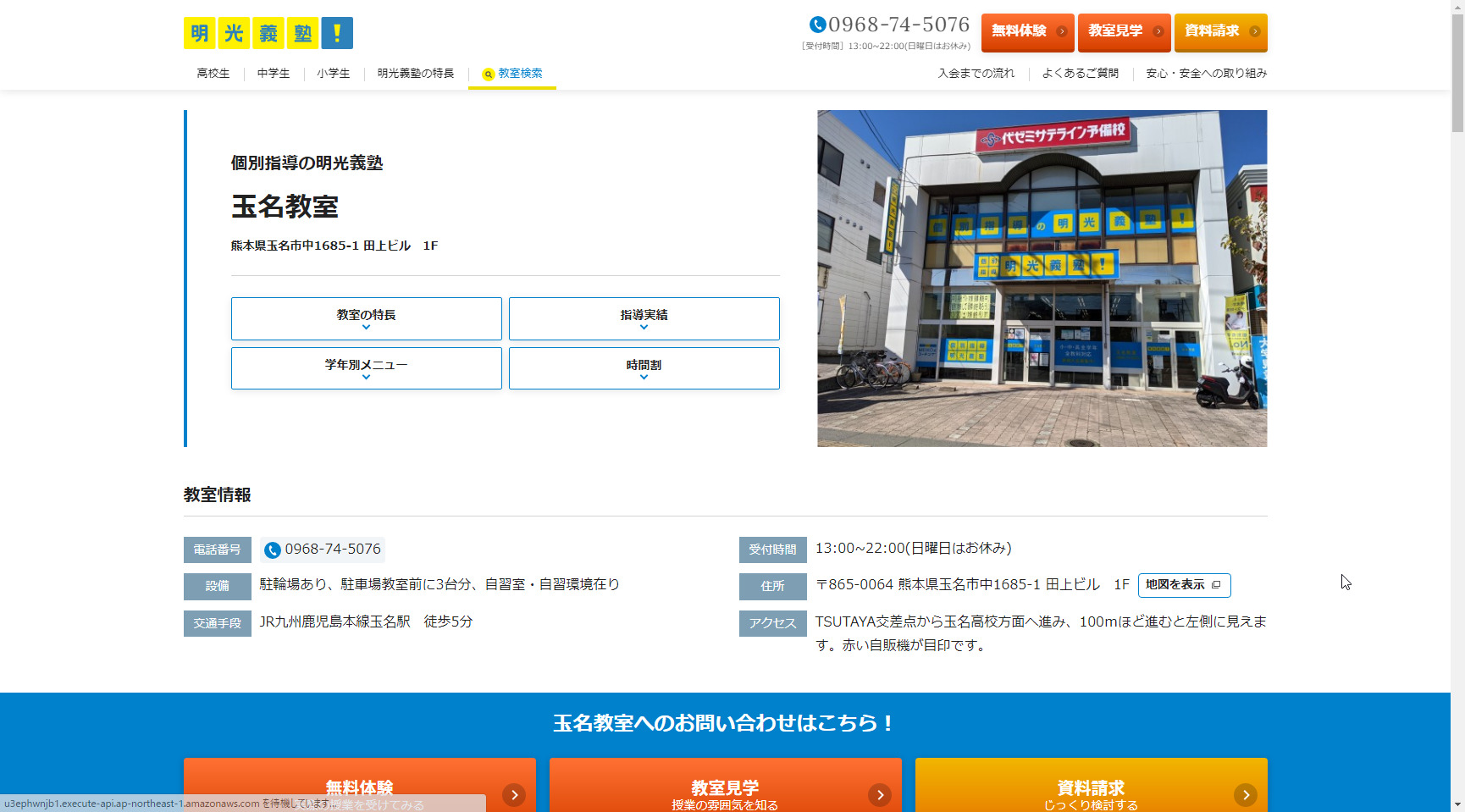Click the search magnifier icon by 教室検索
Screen dimensions: 1465x812
tap(489, 75)
